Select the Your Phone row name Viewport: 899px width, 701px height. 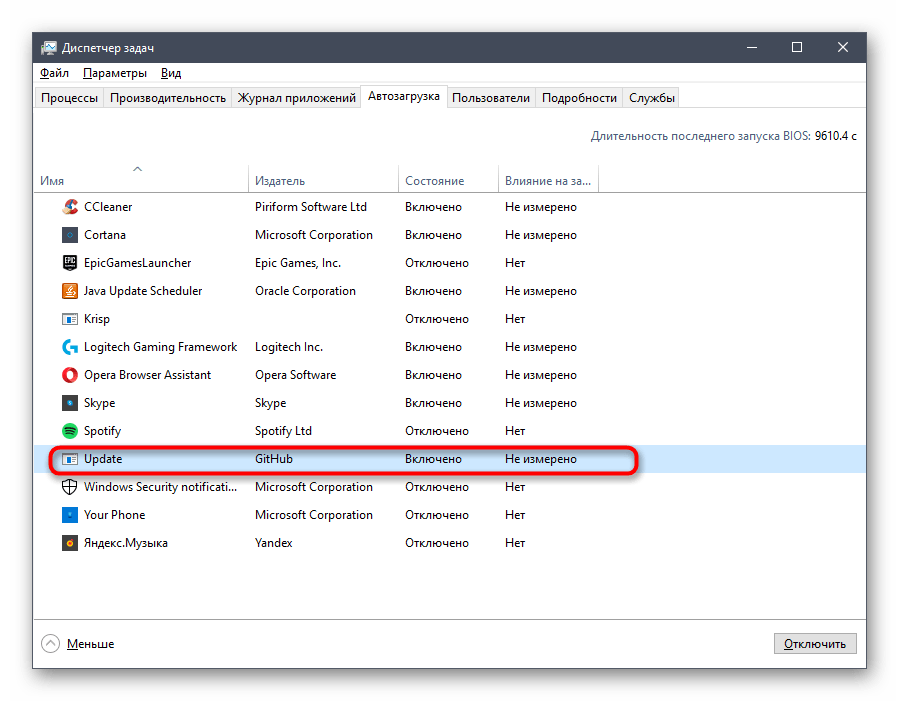click(x=115, y=515)
